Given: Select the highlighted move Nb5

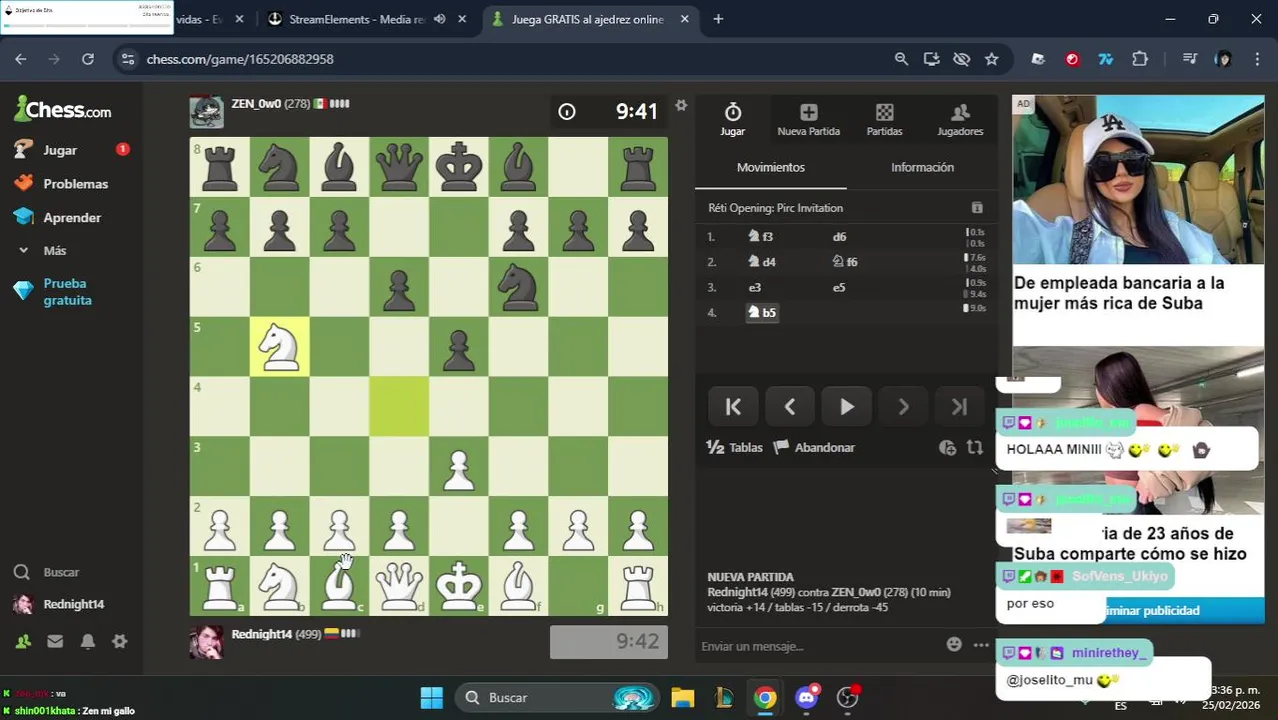Looking at the screenshot, I should click(x=762, y=312).
